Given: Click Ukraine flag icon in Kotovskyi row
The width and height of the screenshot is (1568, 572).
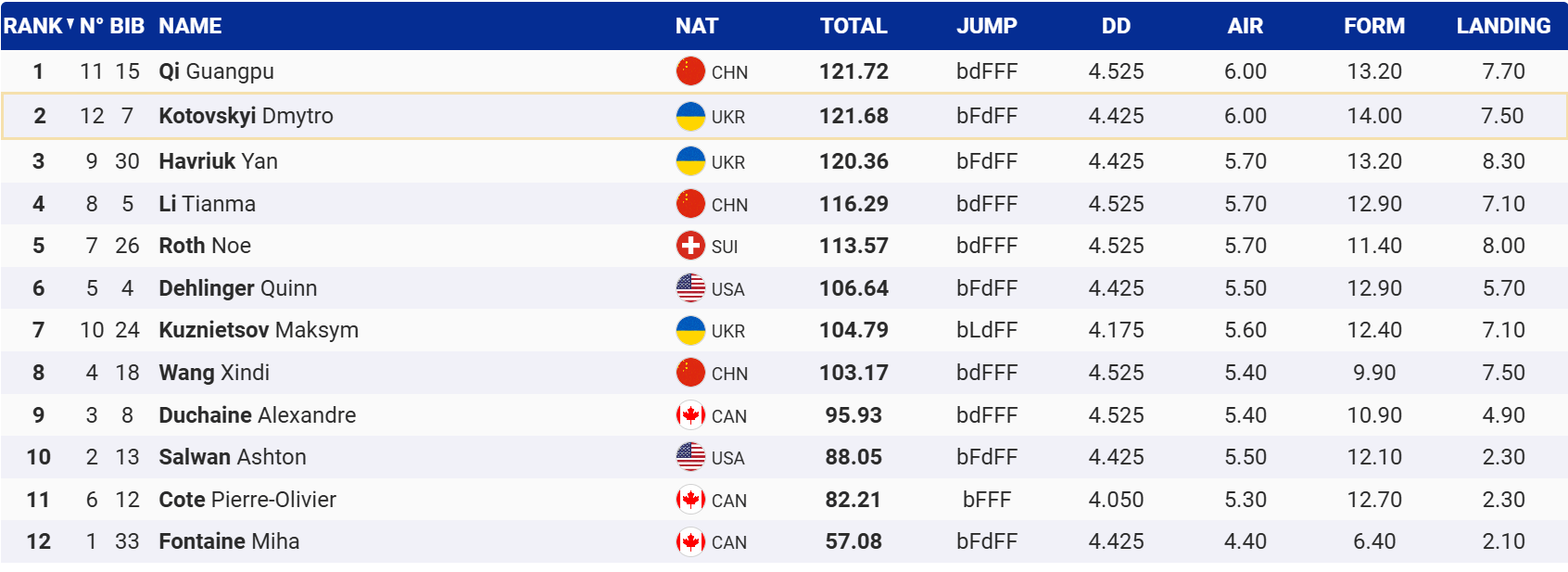Looking at the screenshot, I should pyautogui.click(x=690, y=116).
